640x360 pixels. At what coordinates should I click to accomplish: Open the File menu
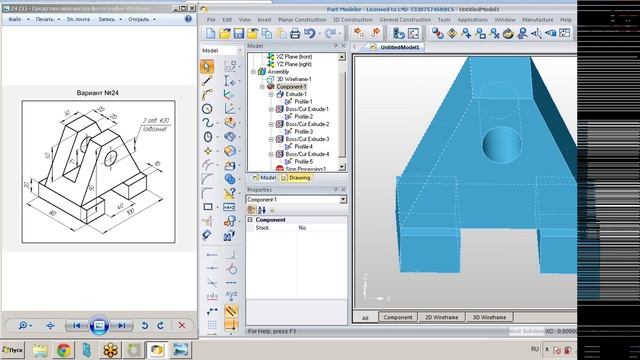pos(211,20)
